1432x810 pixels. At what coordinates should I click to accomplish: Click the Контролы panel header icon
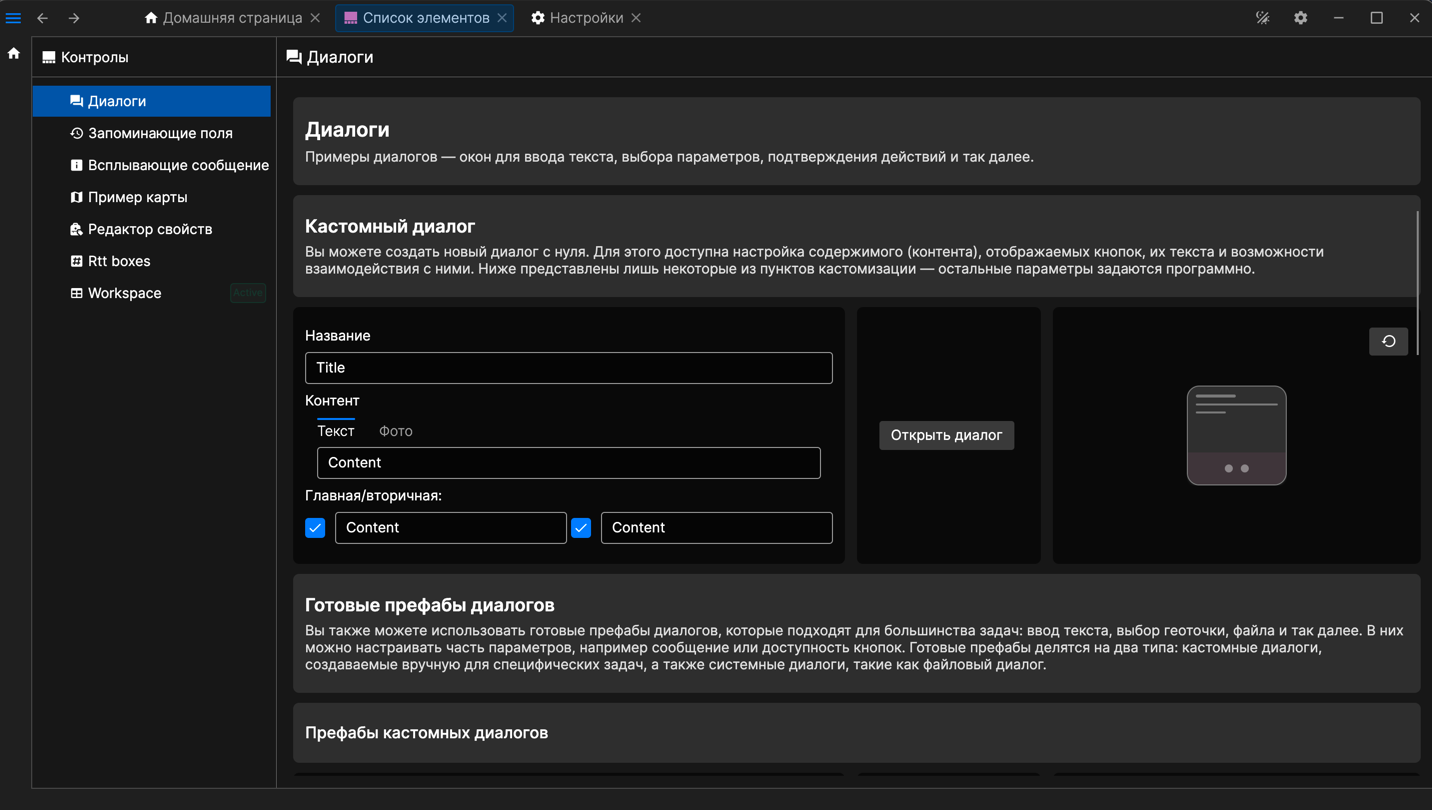(48, 58)
